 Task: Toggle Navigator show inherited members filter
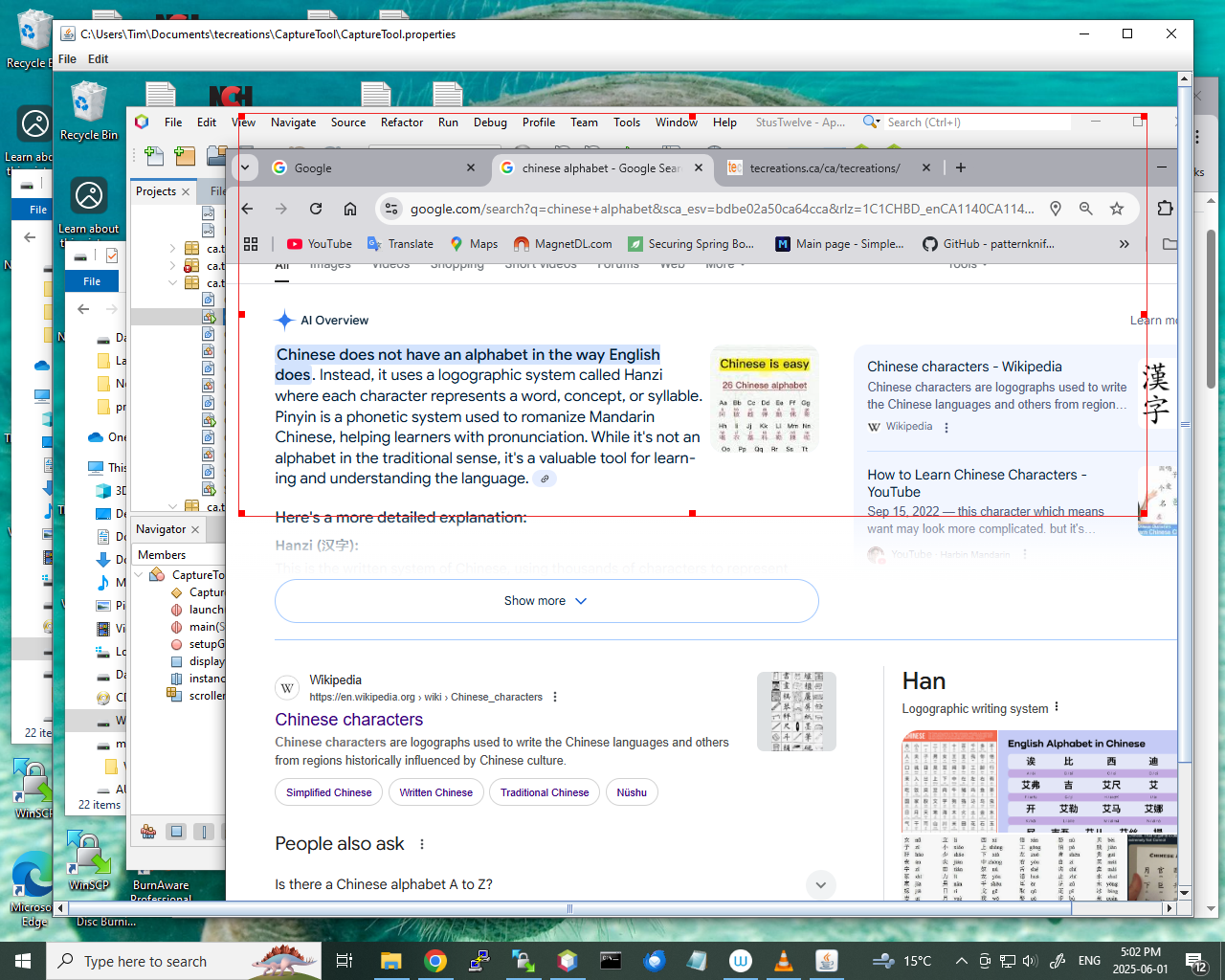tap(148, 832)
